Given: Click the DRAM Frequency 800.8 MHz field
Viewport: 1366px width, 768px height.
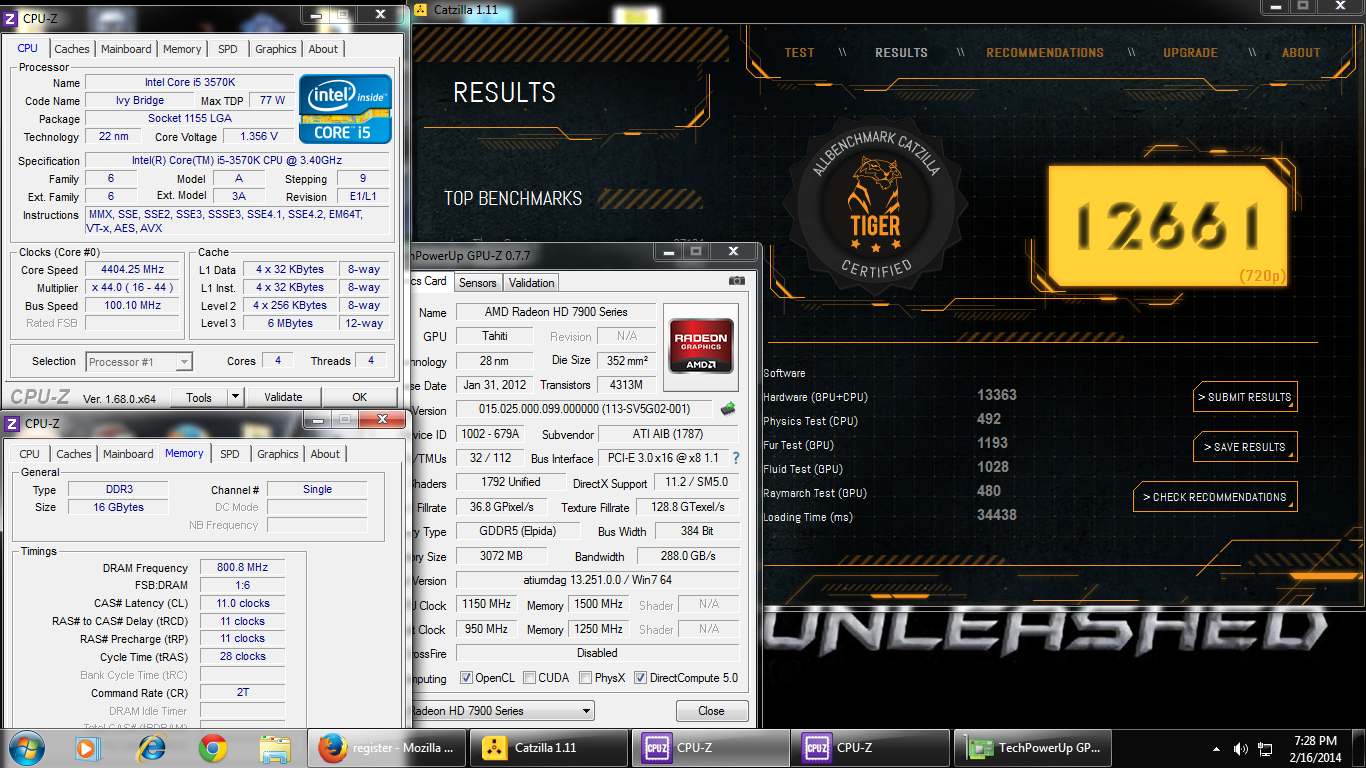Looking at the screenshot, I should [243, 568].
